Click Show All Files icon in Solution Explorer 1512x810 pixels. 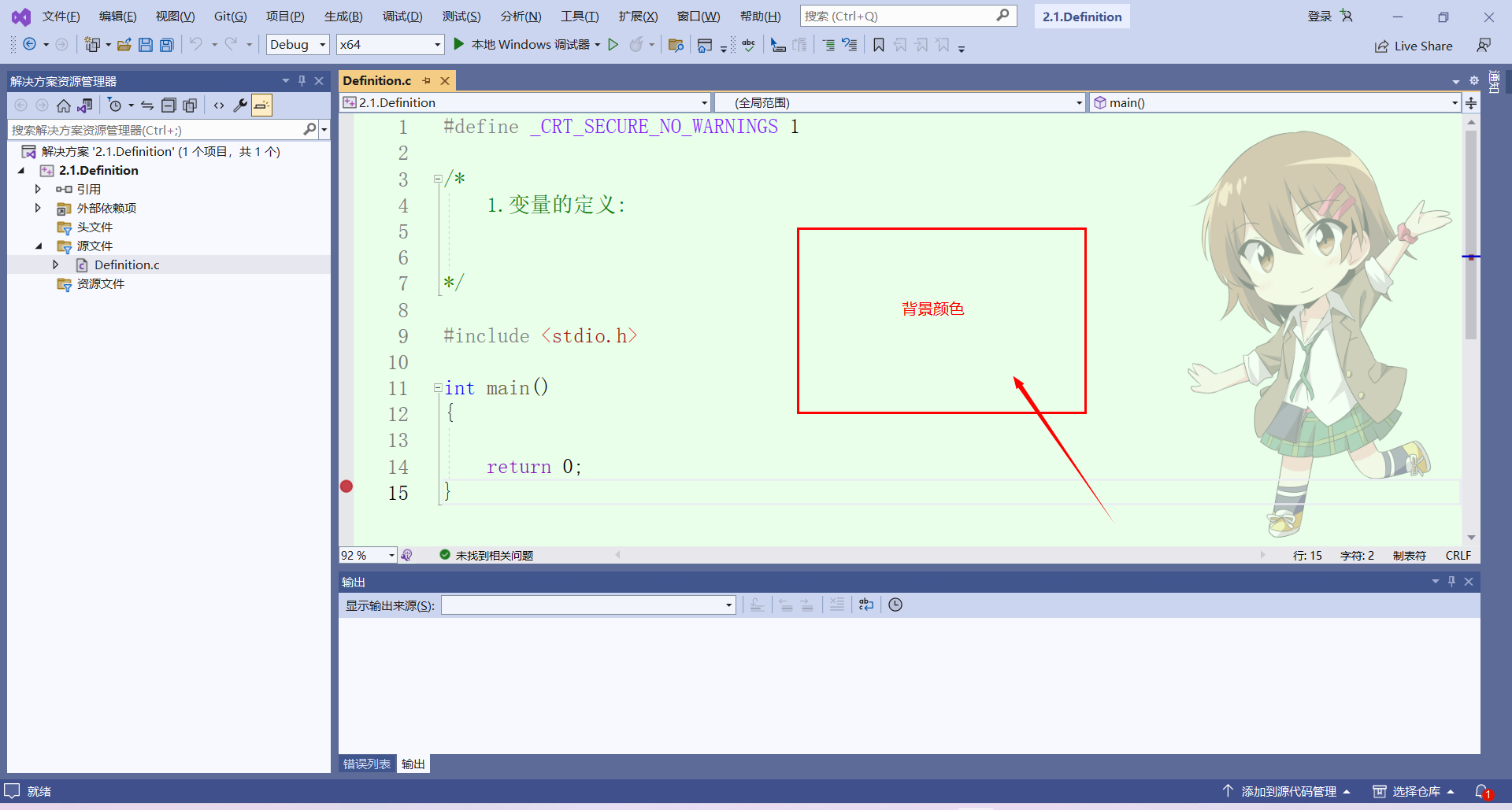[190, 105]
